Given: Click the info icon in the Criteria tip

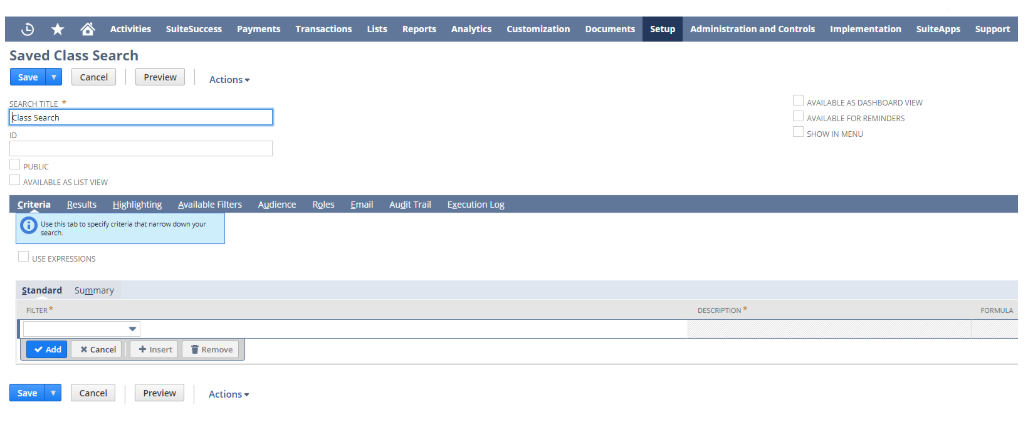Looking at the screenshot, I should 28,226.
